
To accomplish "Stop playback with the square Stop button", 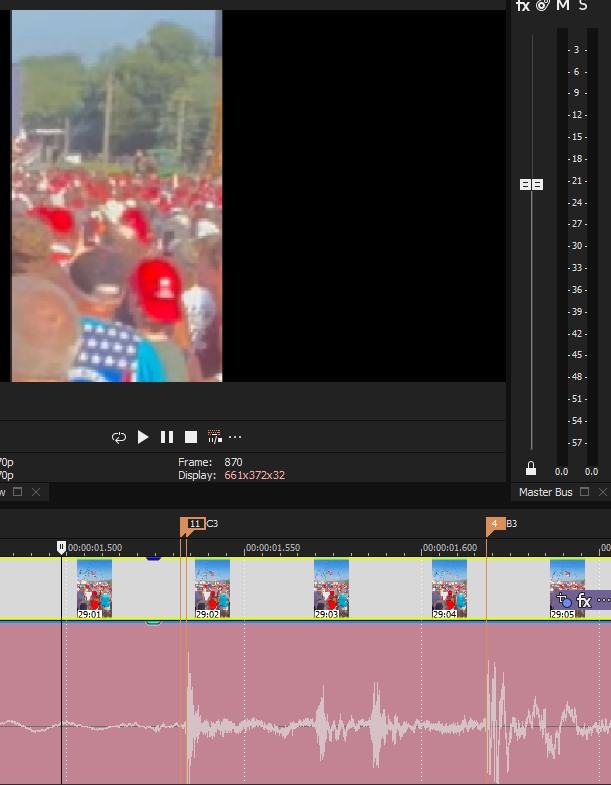I will [x=190, y=437].
